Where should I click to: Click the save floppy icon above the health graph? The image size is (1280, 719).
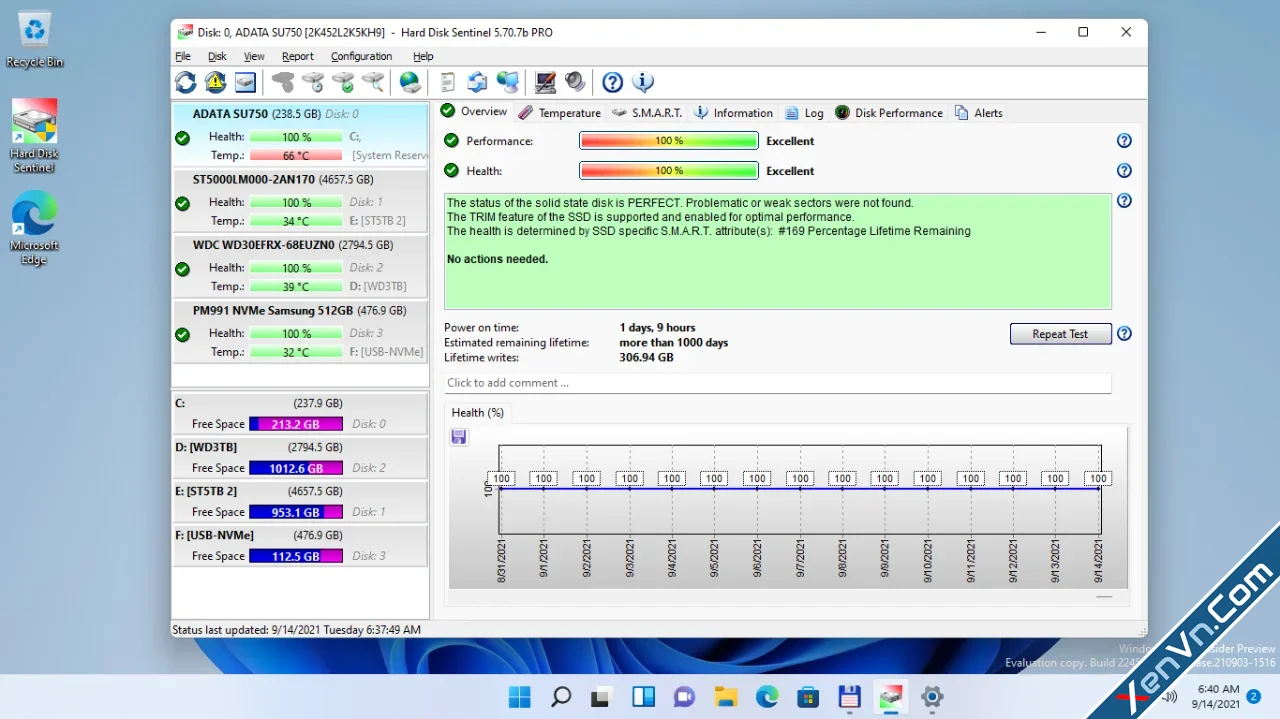click(x=459, y=437)
